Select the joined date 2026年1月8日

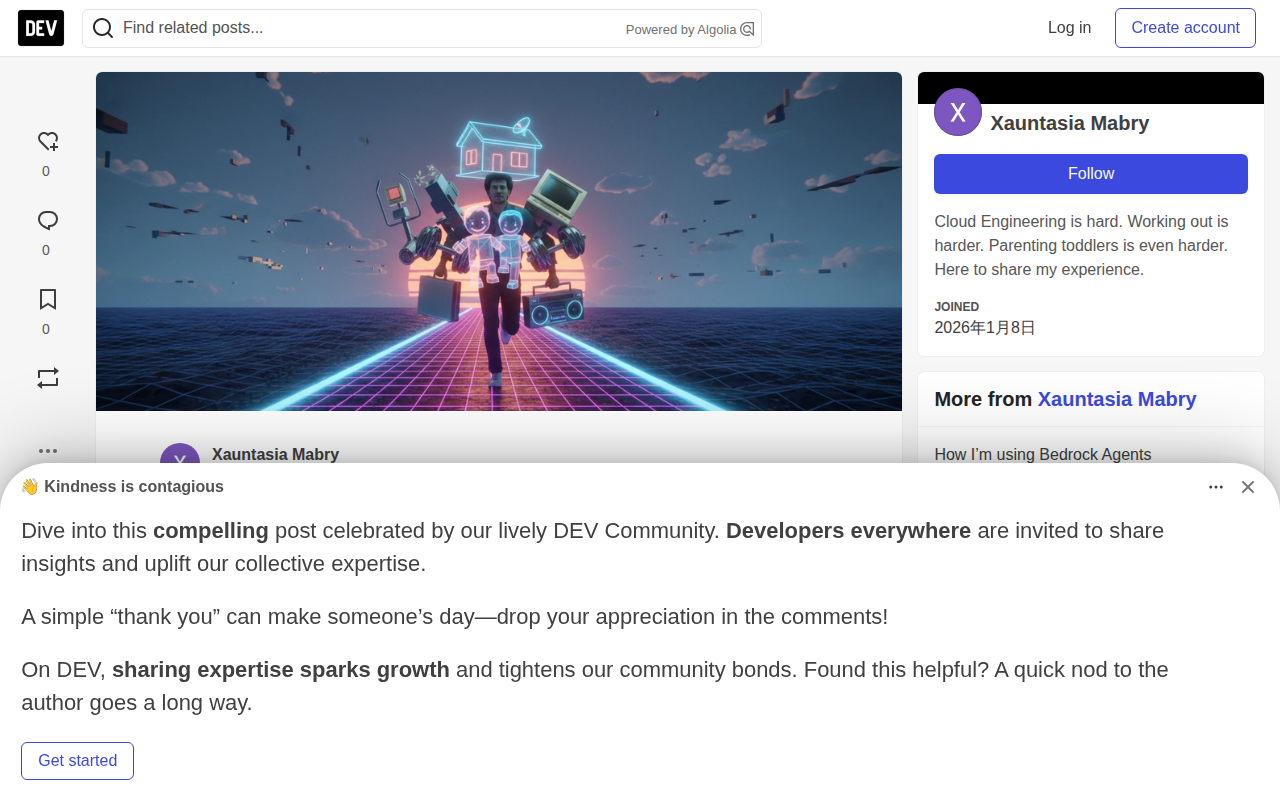tap(985, 327)
